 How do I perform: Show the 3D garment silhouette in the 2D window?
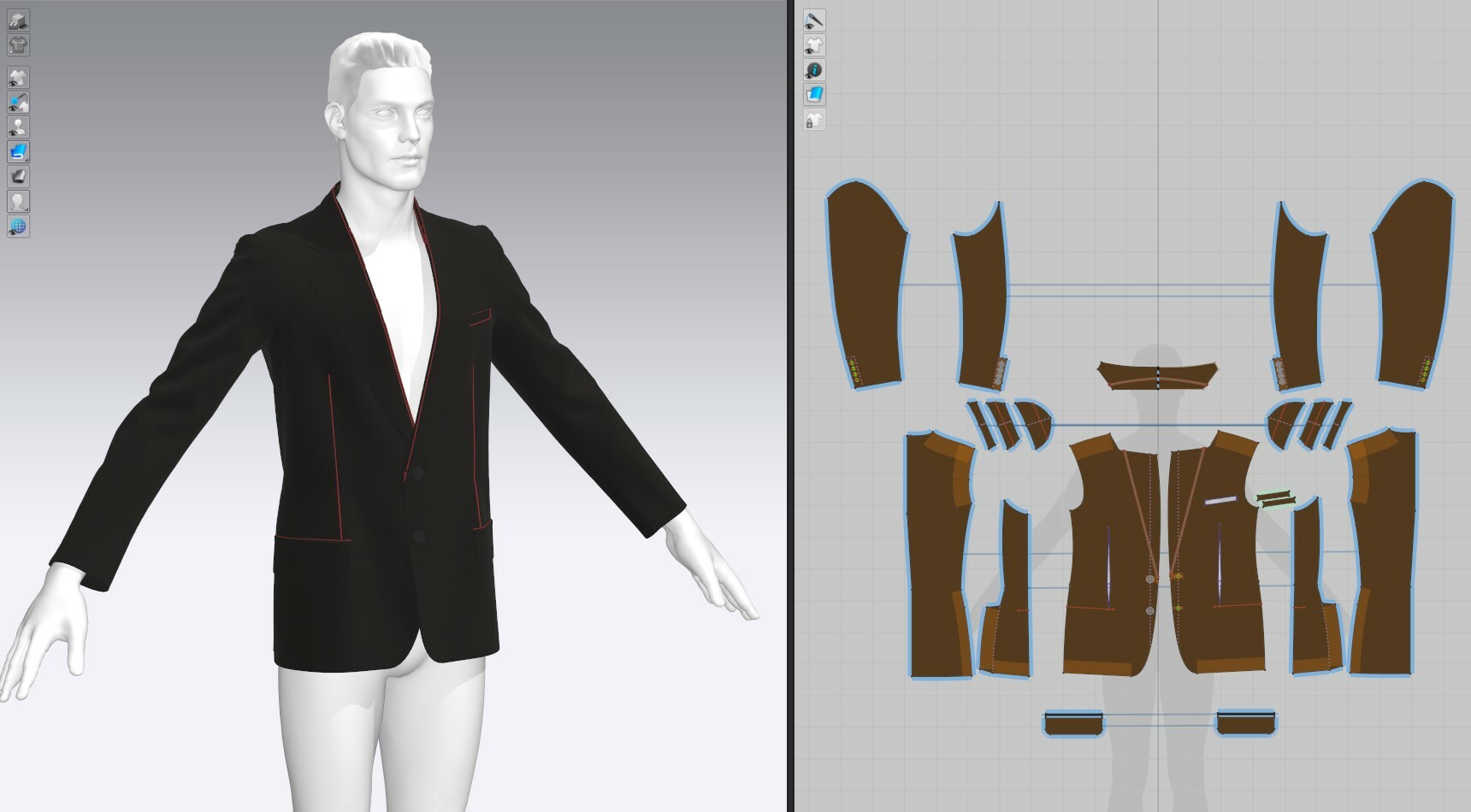814,44
